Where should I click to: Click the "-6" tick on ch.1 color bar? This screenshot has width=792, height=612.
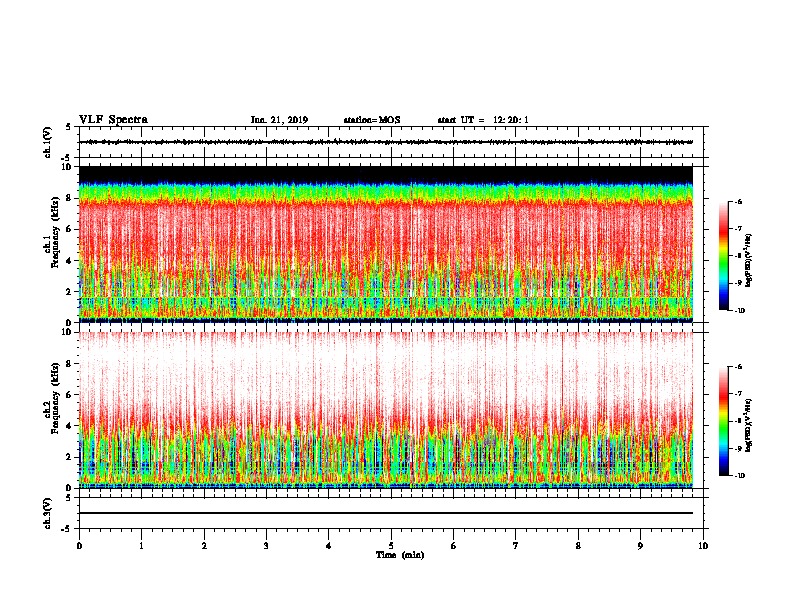pos(738,202)
